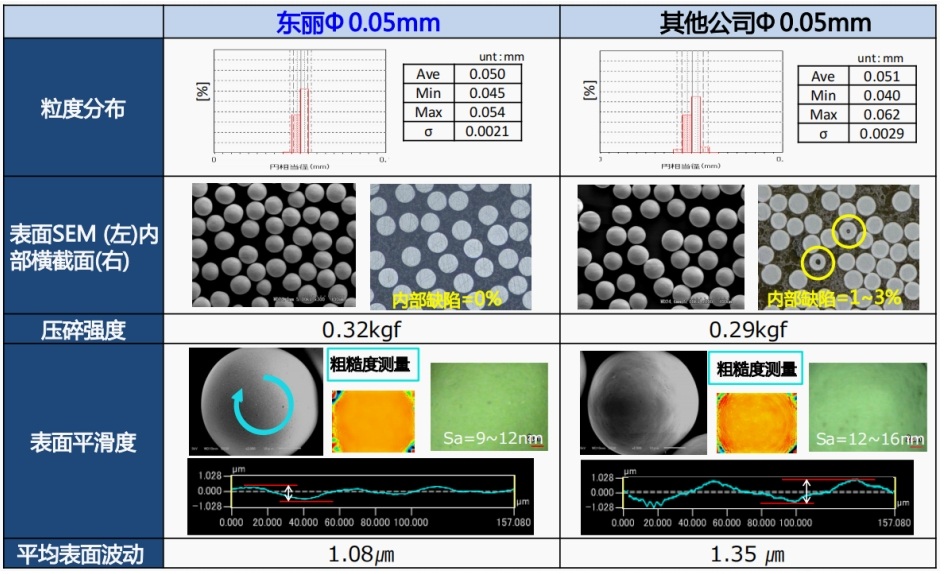Click the Sa=9~12nm text
Screen dimensions: 946x574
tap(492, 438)
